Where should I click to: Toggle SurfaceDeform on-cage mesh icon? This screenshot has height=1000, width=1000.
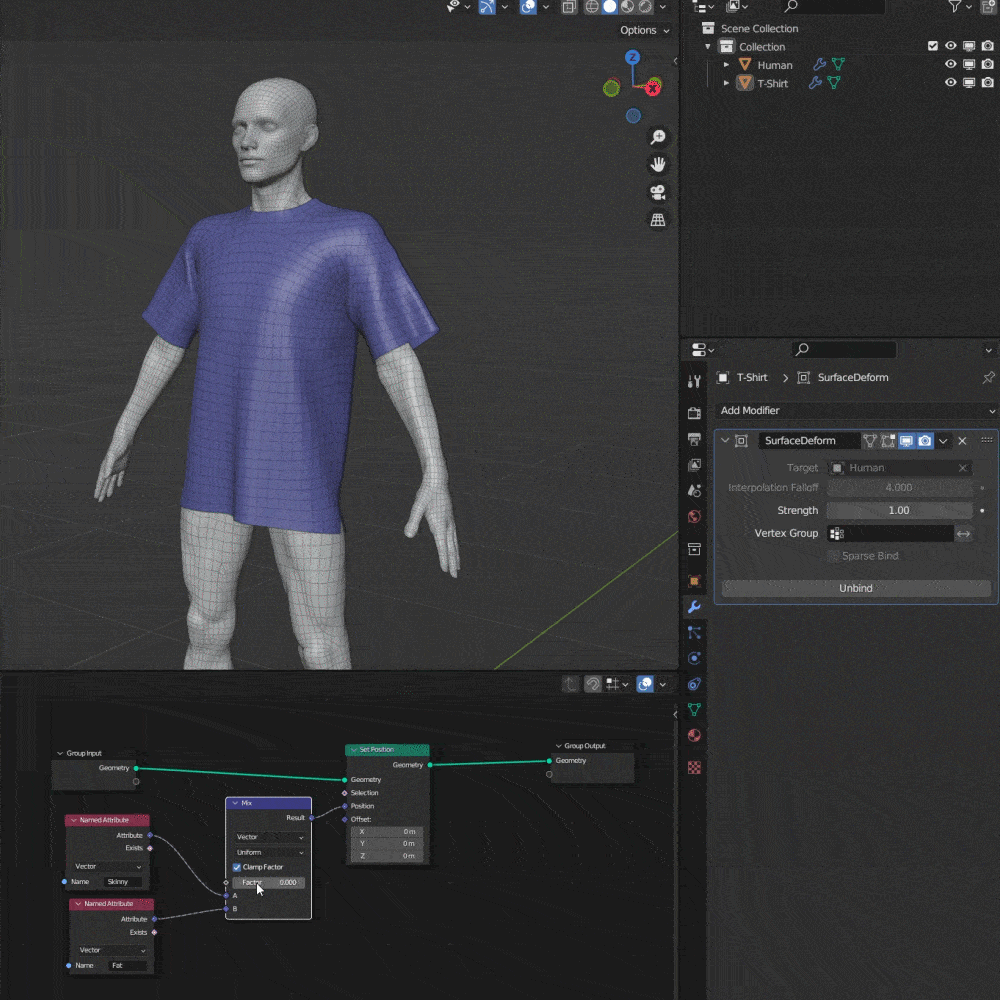[x=869, y=441]
